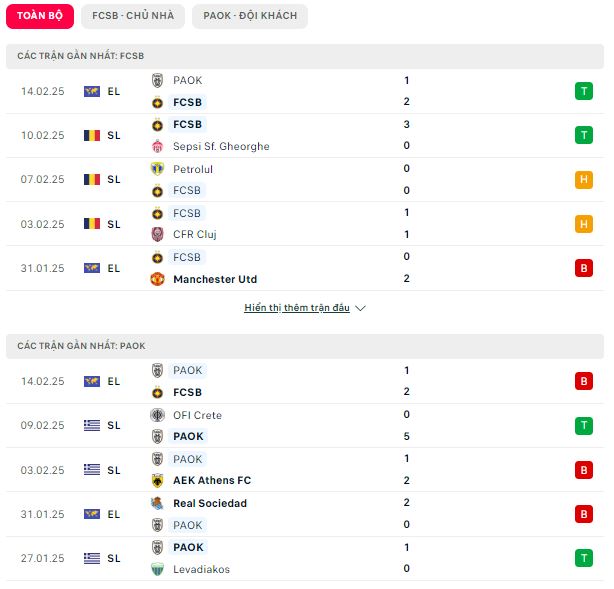
Task: Click the Manchester Utd club crest
Action: 157,279
